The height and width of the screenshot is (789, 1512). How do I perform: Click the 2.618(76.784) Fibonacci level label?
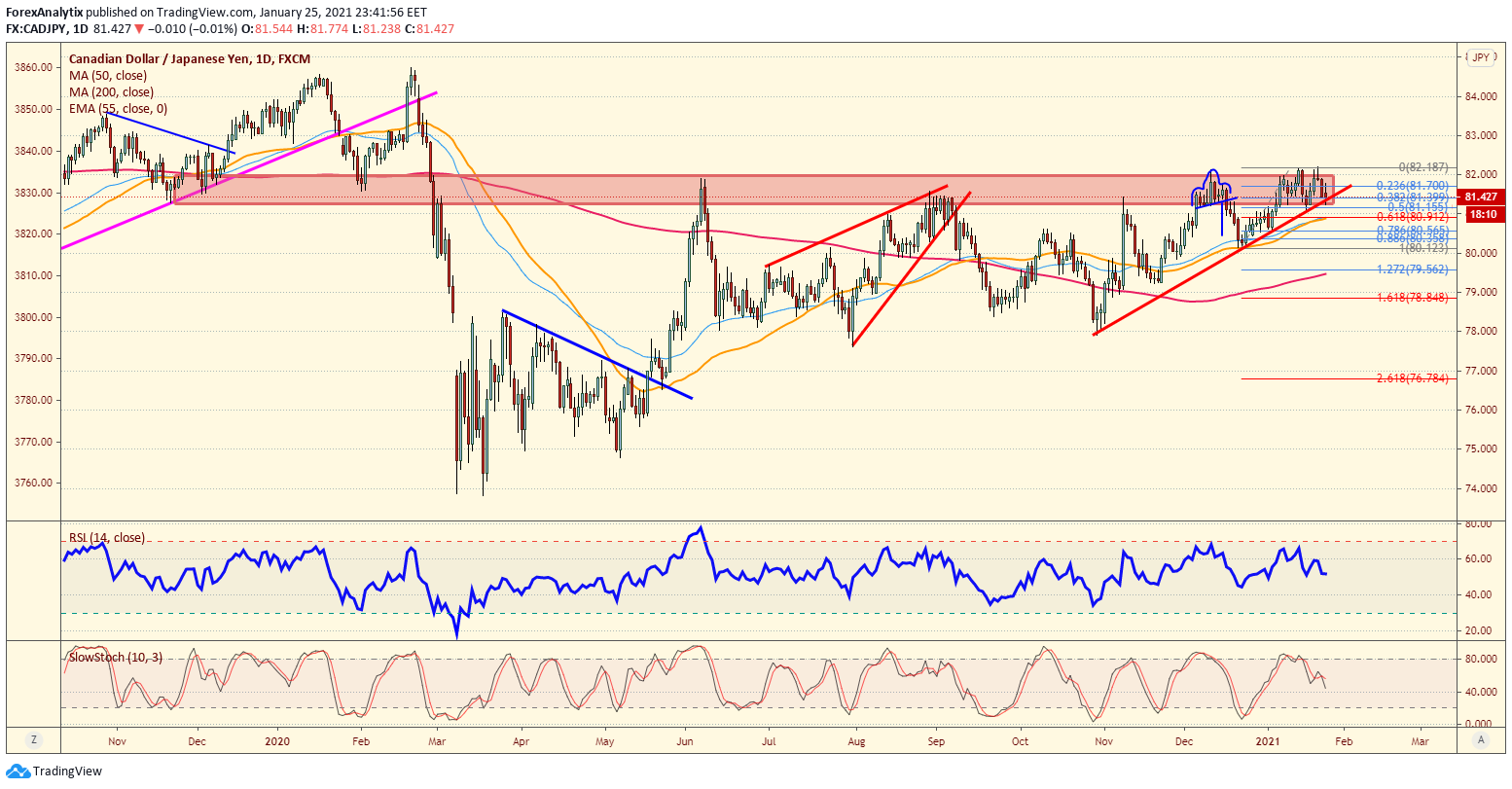tap(1413, 378)
